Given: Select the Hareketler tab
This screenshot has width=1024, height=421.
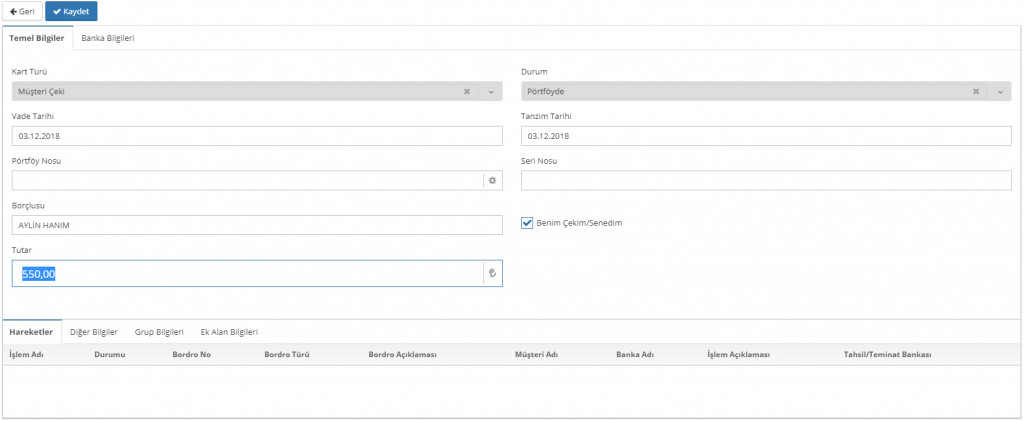Looking at the screenshot, I should [31, 331].
